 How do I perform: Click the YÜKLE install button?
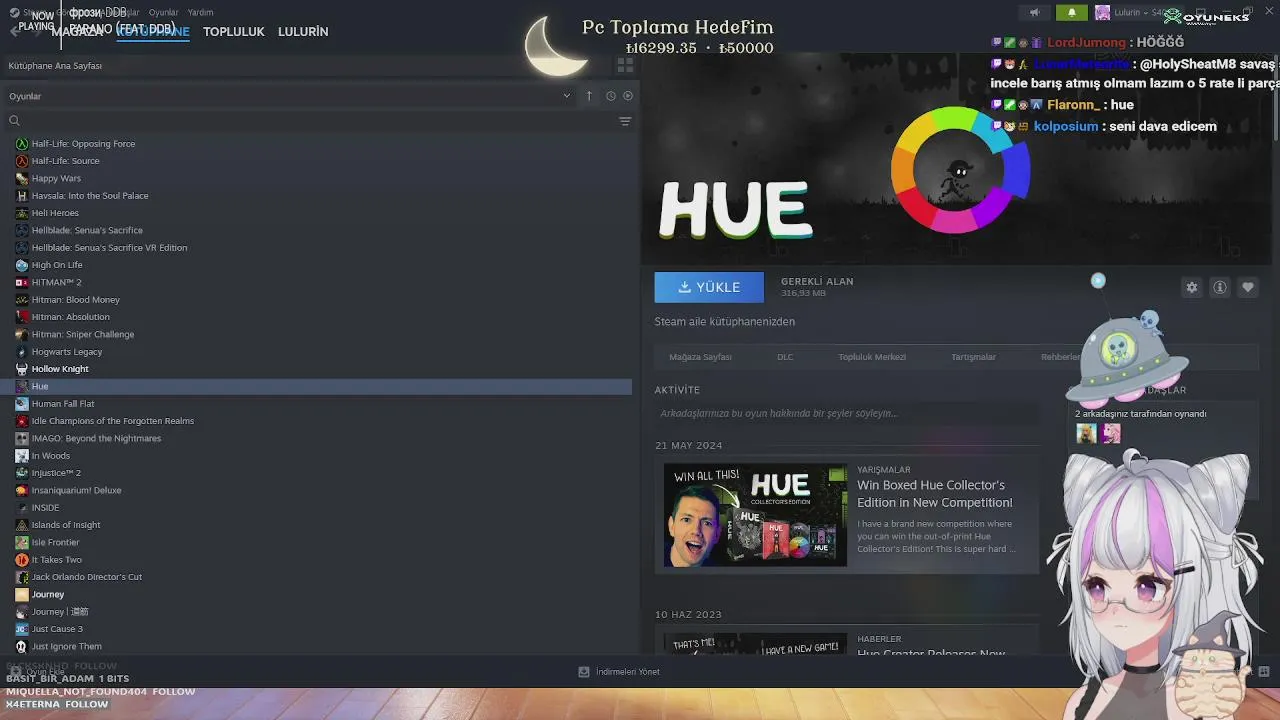point(709,287)
